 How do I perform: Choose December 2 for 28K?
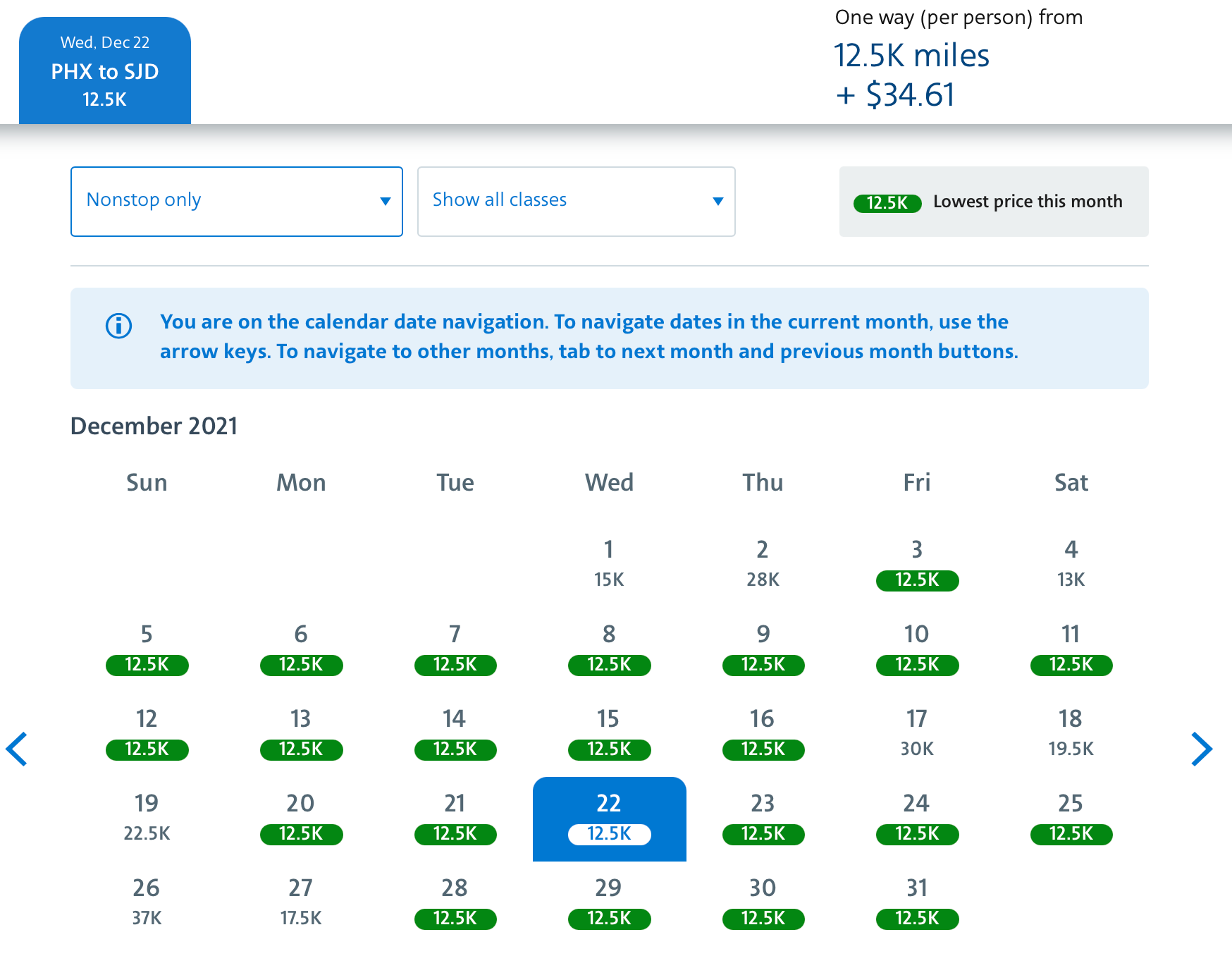click(763, 564)
